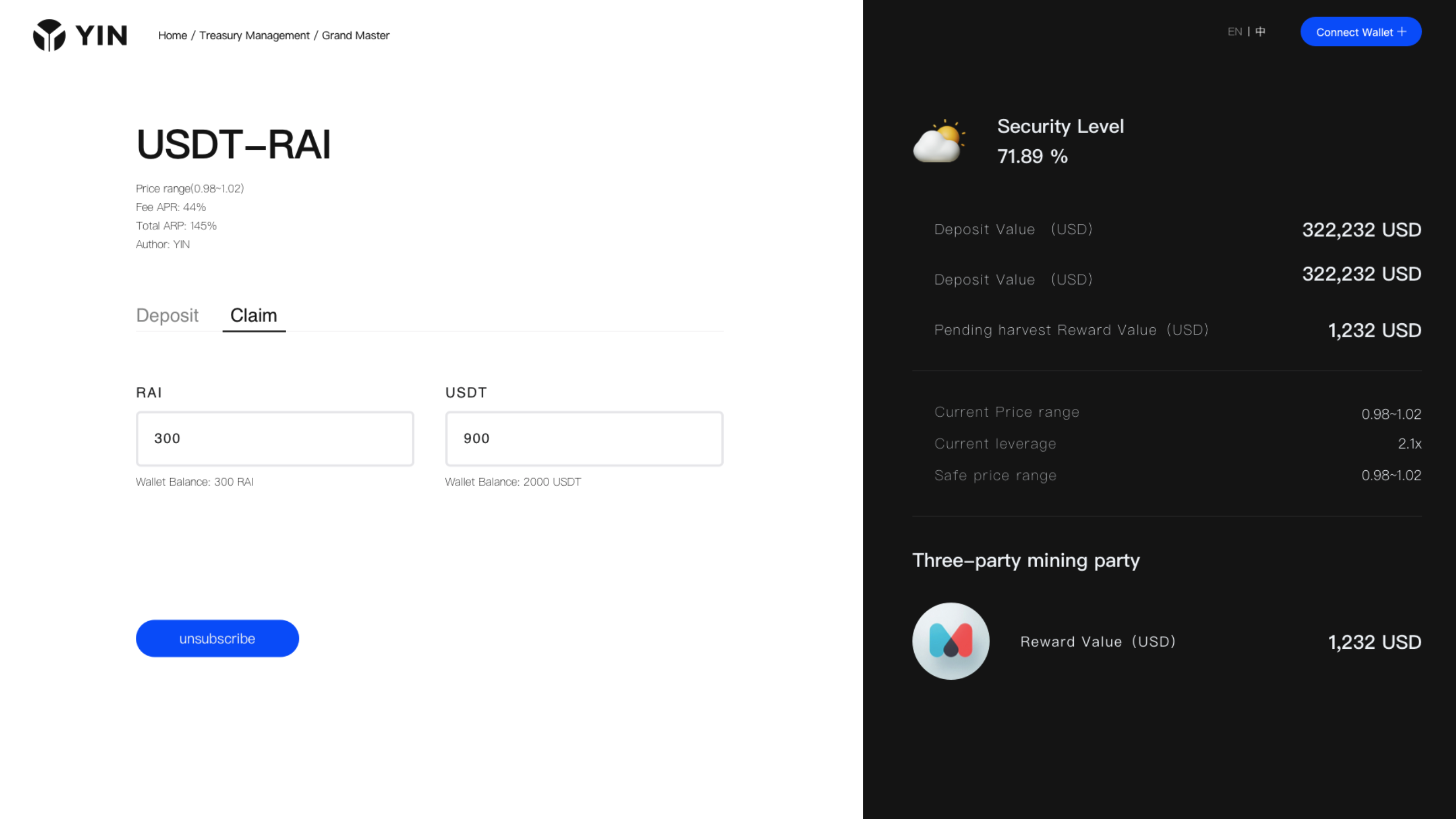Click Safe price range label
The width and height of the screenshot is (1456, 819).
point(995,475)
